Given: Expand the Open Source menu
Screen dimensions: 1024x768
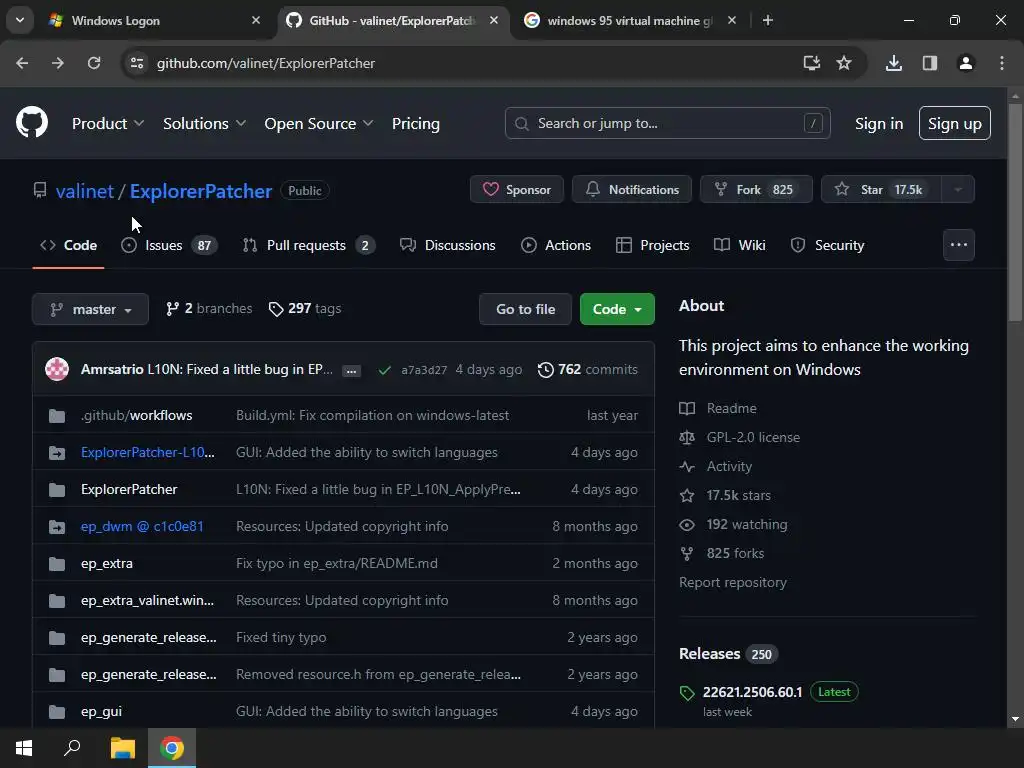Looking at the screenshot, I should pos(319,123).
